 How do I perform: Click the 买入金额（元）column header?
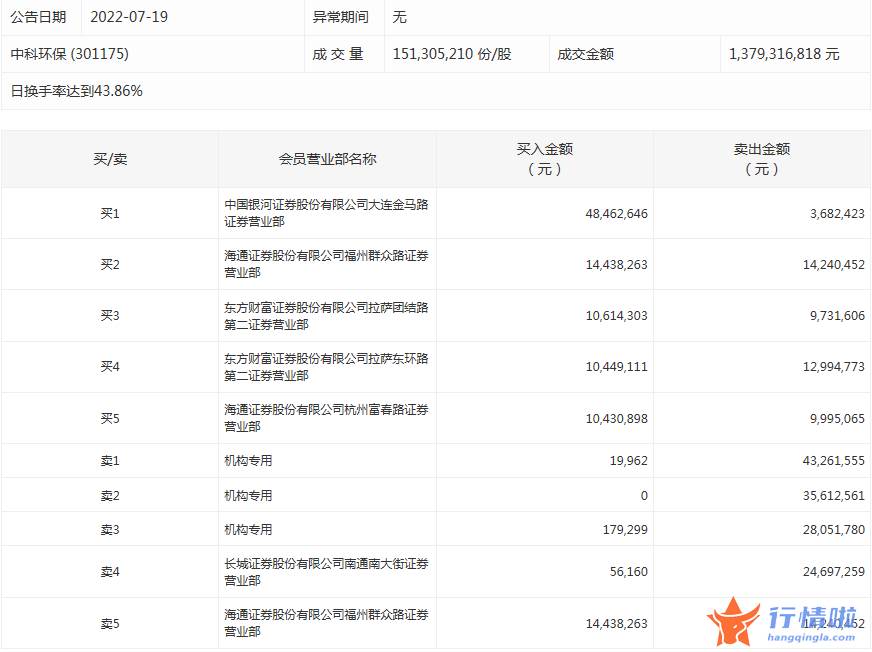click(544, 159)
